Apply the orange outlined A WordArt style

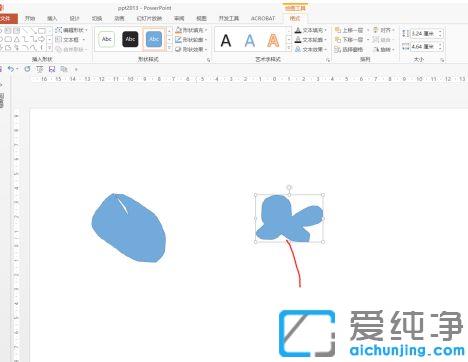click(x=273, y=41)
